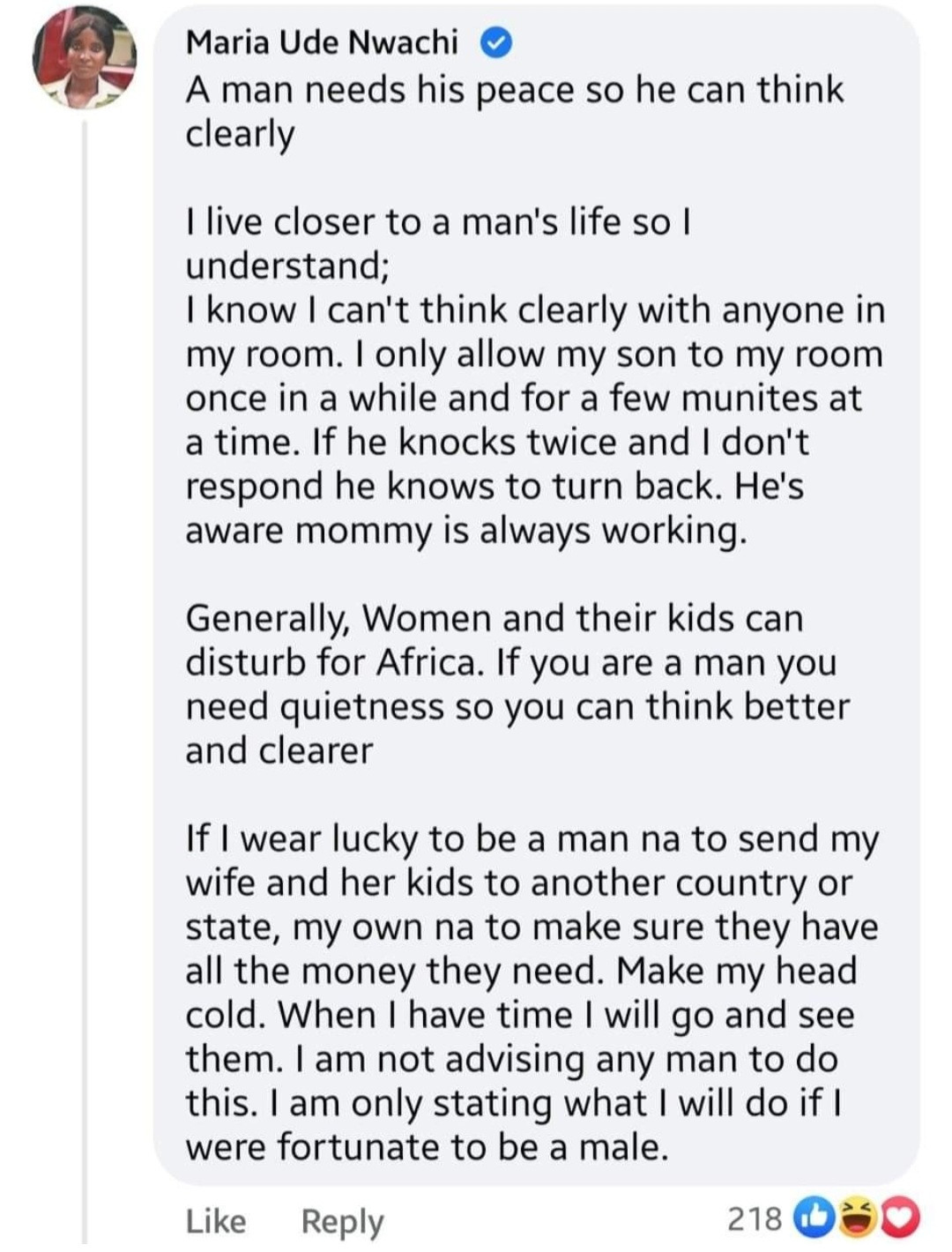Screen dimensions: 952x1252
Task: View the 218 reactions count
Action: (755, 1218)
